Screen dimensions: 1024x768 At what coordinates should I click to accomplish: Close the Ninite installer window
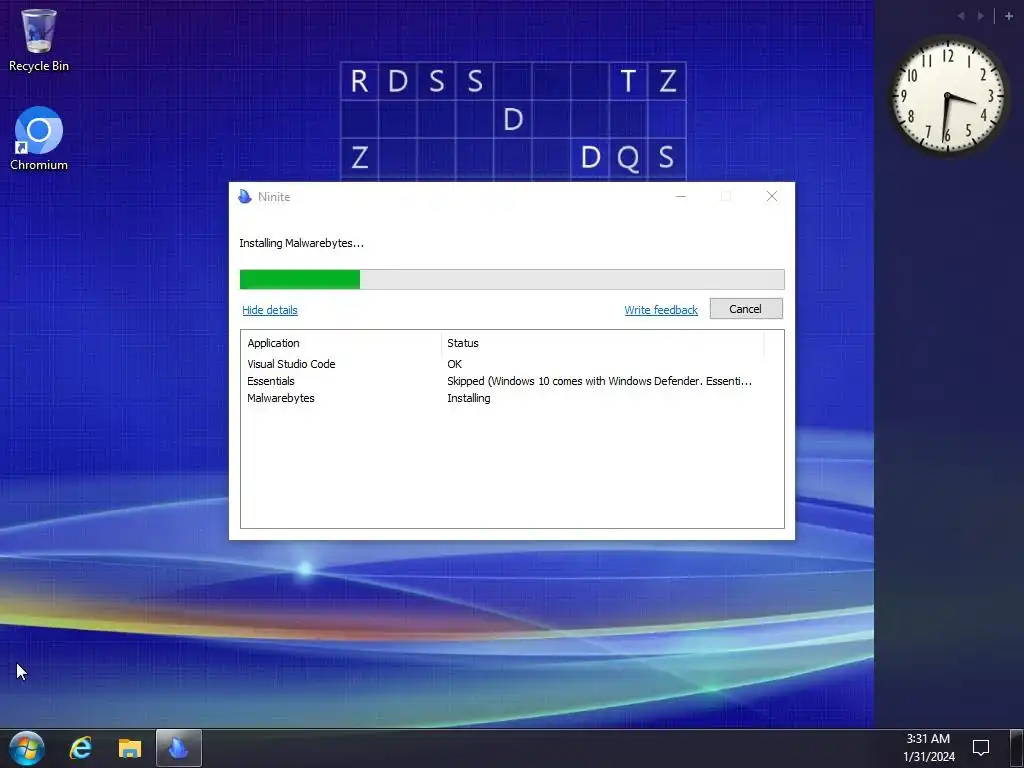(x=772, y=197)
